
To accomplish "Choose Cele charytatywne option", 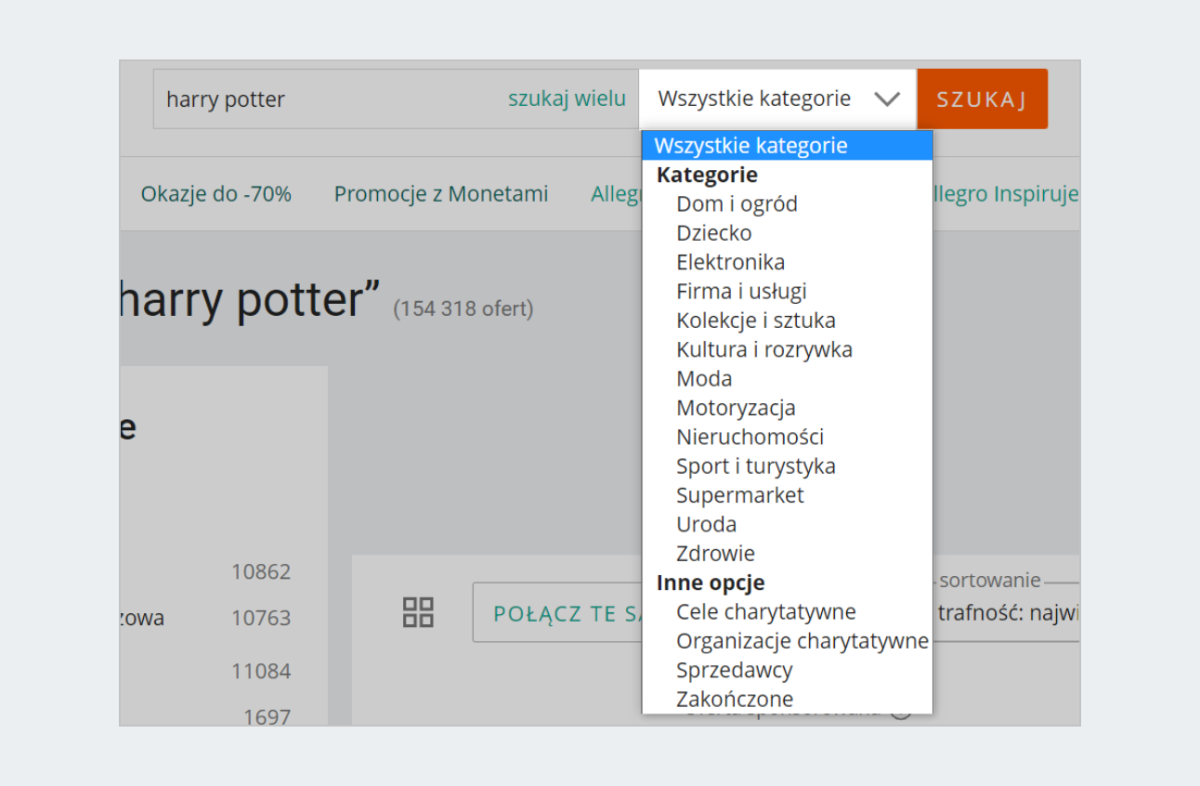I will tap(765, 611).
